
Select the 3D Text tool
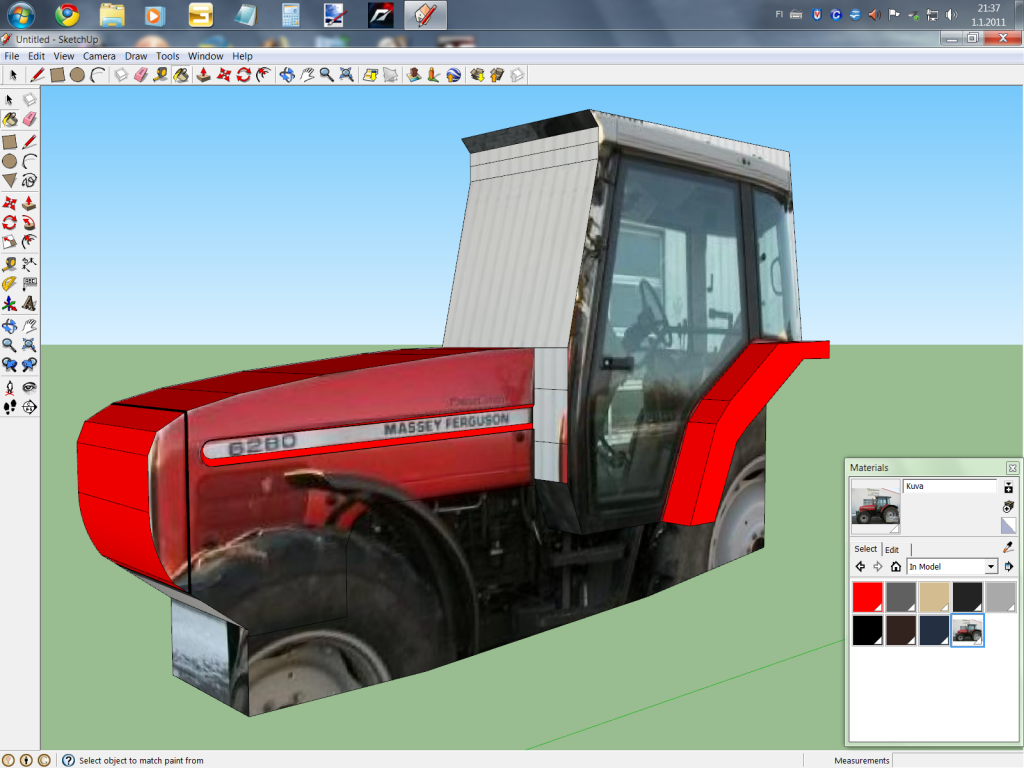(x=29, y=304)
